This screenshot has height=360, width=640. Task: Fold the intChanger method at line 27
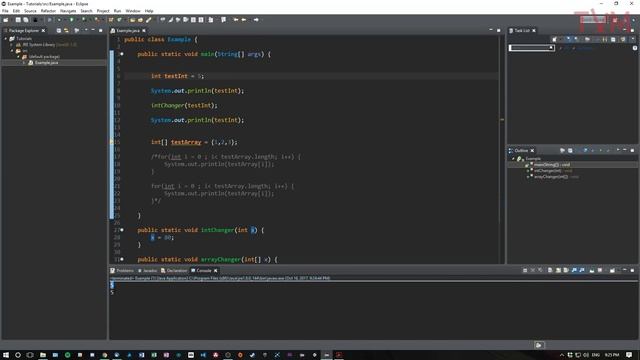point(122,230)
